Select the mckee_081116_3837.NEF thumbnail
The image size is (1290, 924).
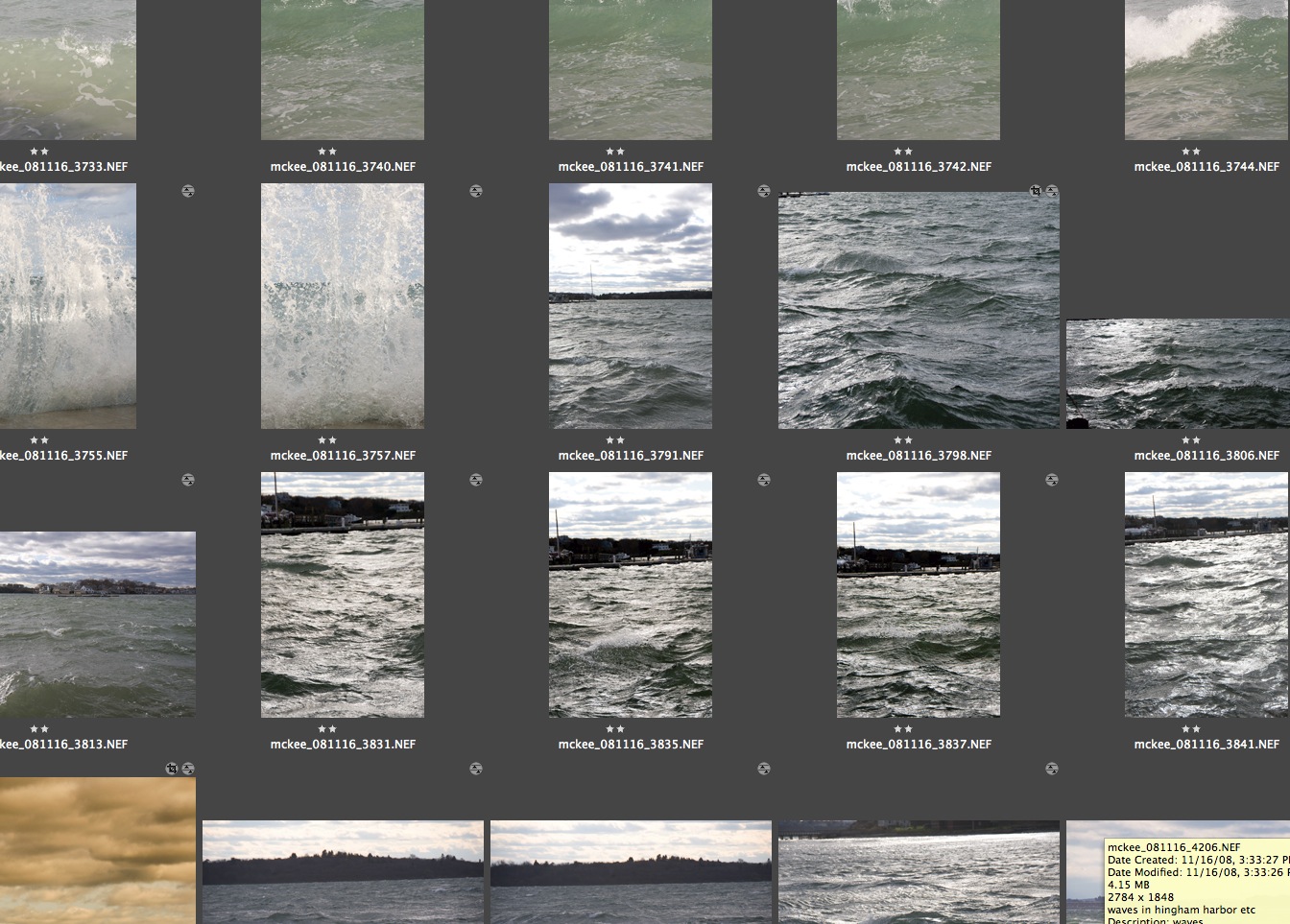(x=919, y=595)
